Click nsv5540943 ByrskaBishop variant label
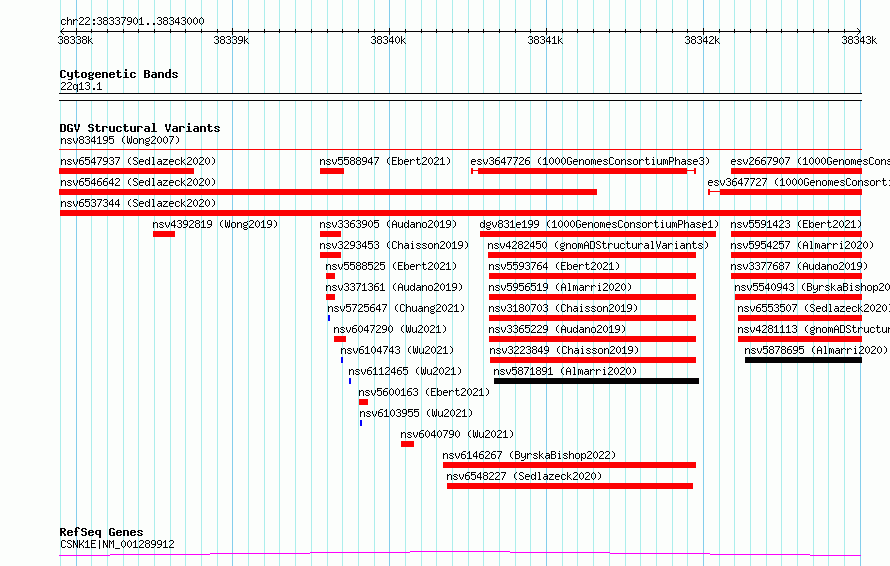Image resolution: width=890 pixels, height=566 pixels. [x=812, y=287]
